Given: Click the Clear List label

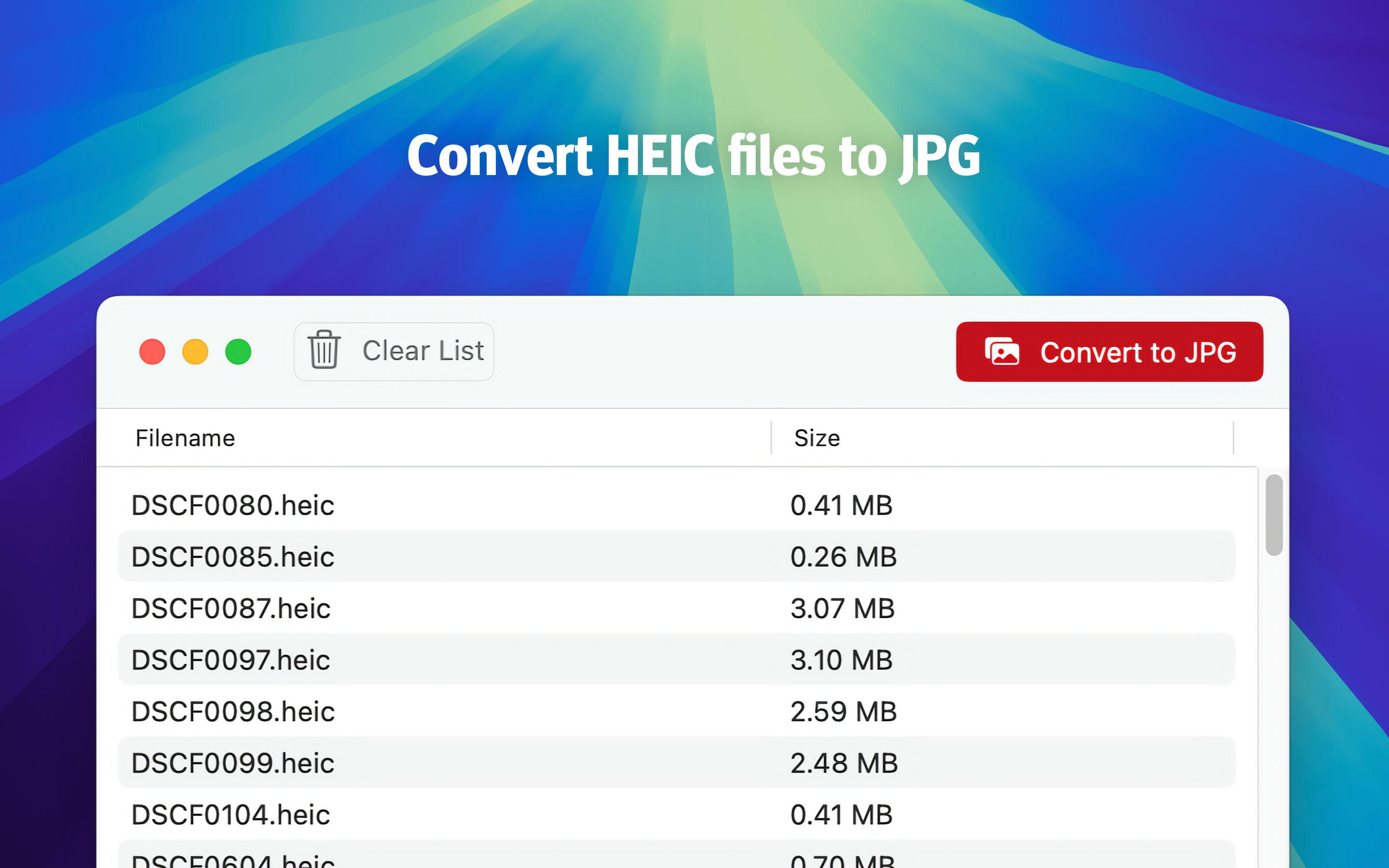Looking at the screenshot, I should [x=423, y=351].
